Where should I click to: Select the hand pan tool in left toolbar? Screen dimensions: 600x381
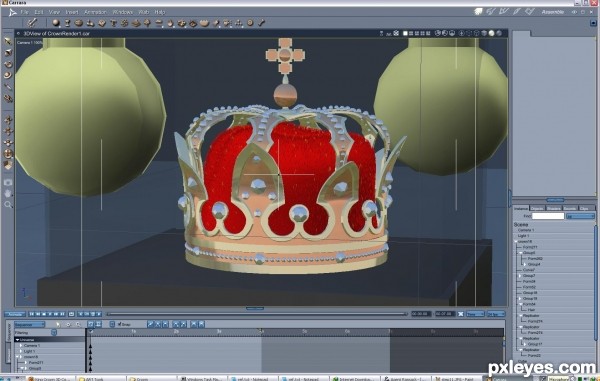tap(8, 193)
